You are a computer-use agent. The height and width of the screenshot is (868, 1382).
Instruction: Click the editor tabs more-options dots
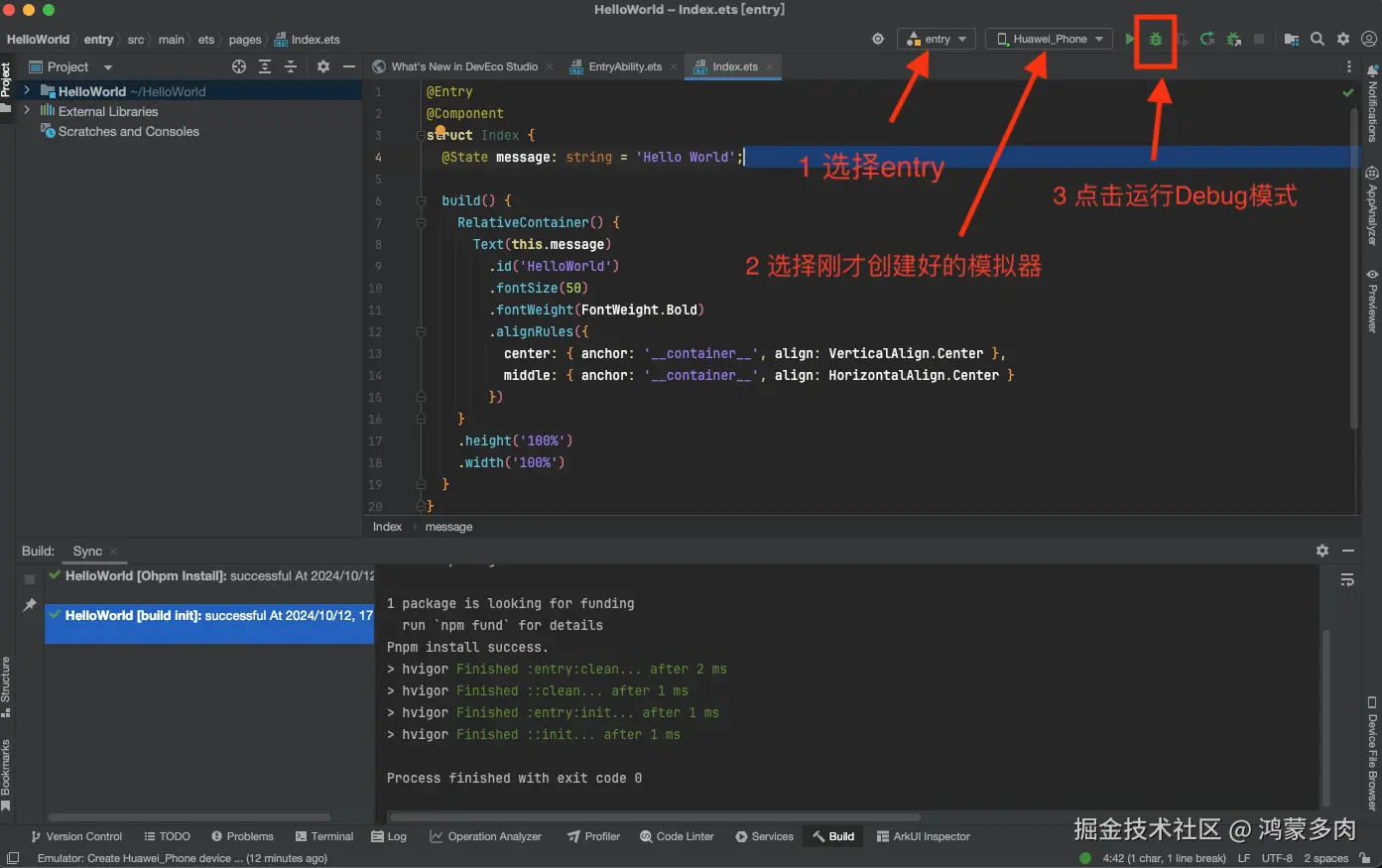coord(1348,66)
